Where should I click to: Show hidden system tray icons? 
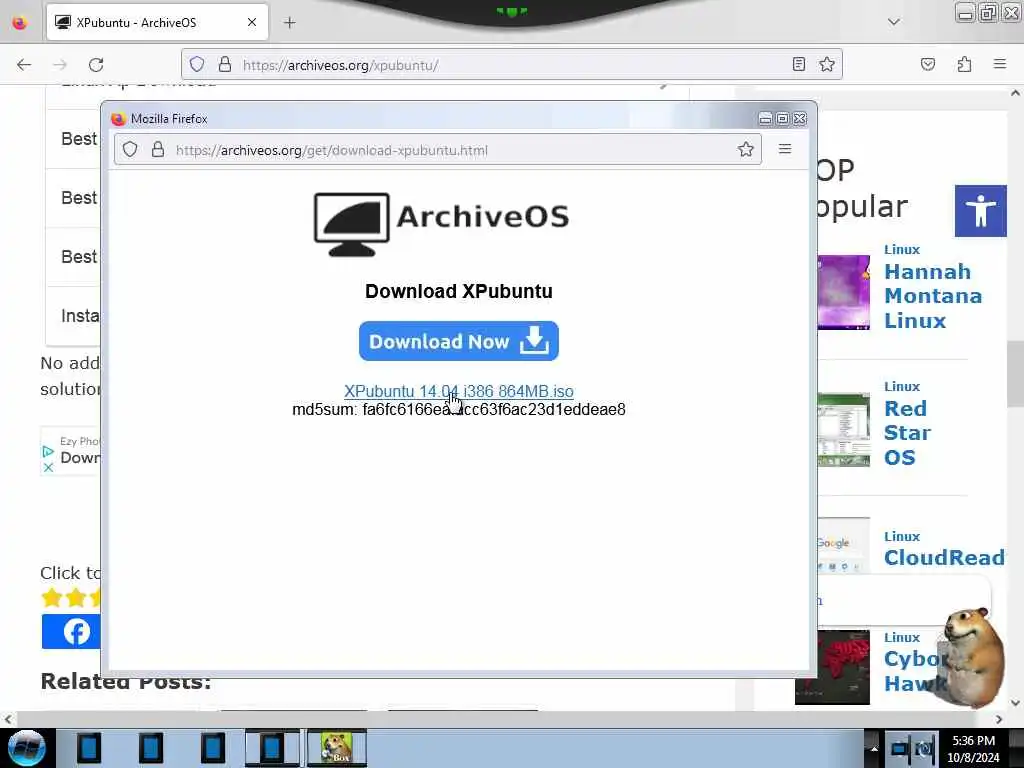pyautogui.click(x=874, y=748)
